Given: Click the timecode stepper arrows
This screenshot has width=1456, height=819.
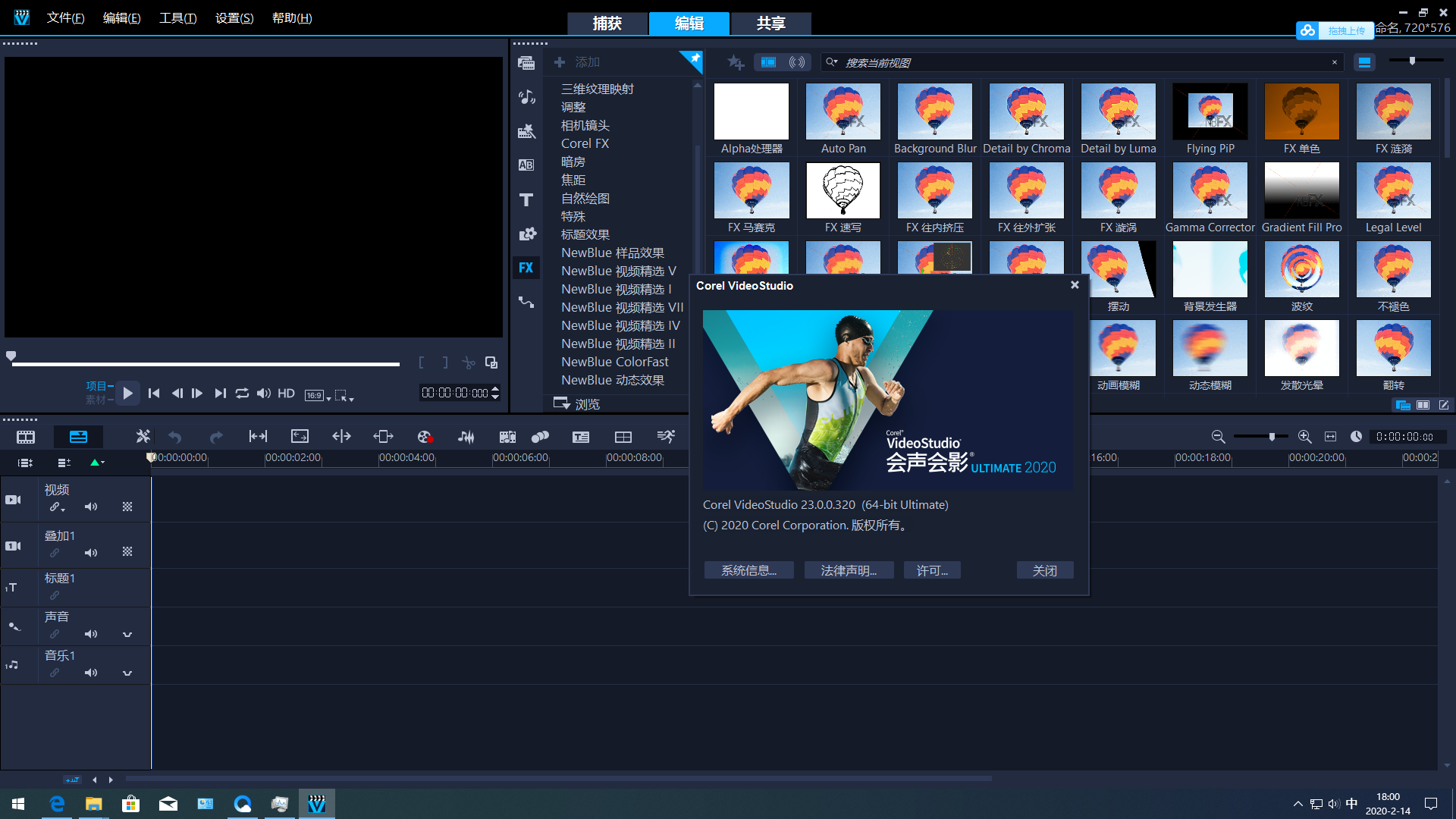Looking at the screenshot, I should point(495,393).
